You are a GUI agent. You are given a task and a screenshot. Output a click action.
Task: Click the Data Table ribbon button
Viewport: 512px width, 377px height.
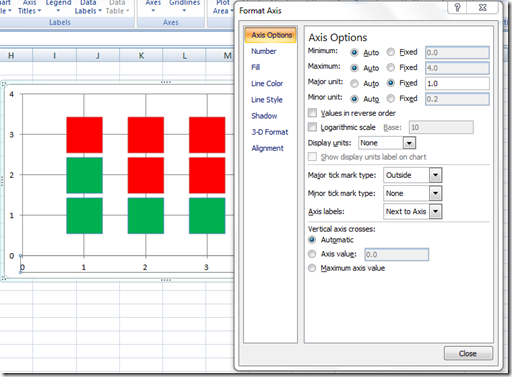coord(117,7)
